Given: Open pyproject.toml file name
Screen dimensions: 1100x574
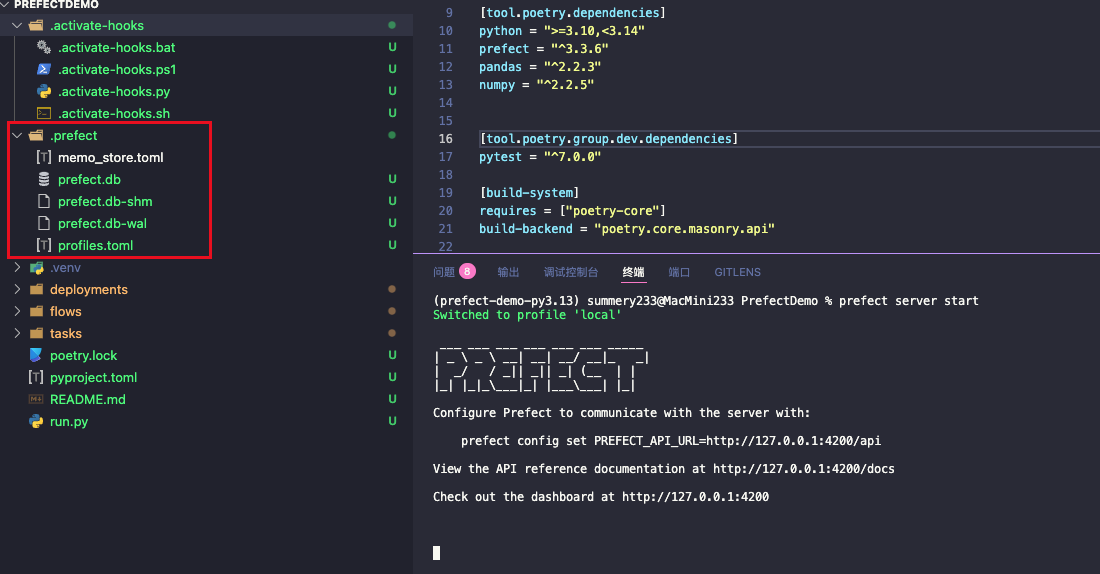Looking at the screenshot, I should coord(93,378).
